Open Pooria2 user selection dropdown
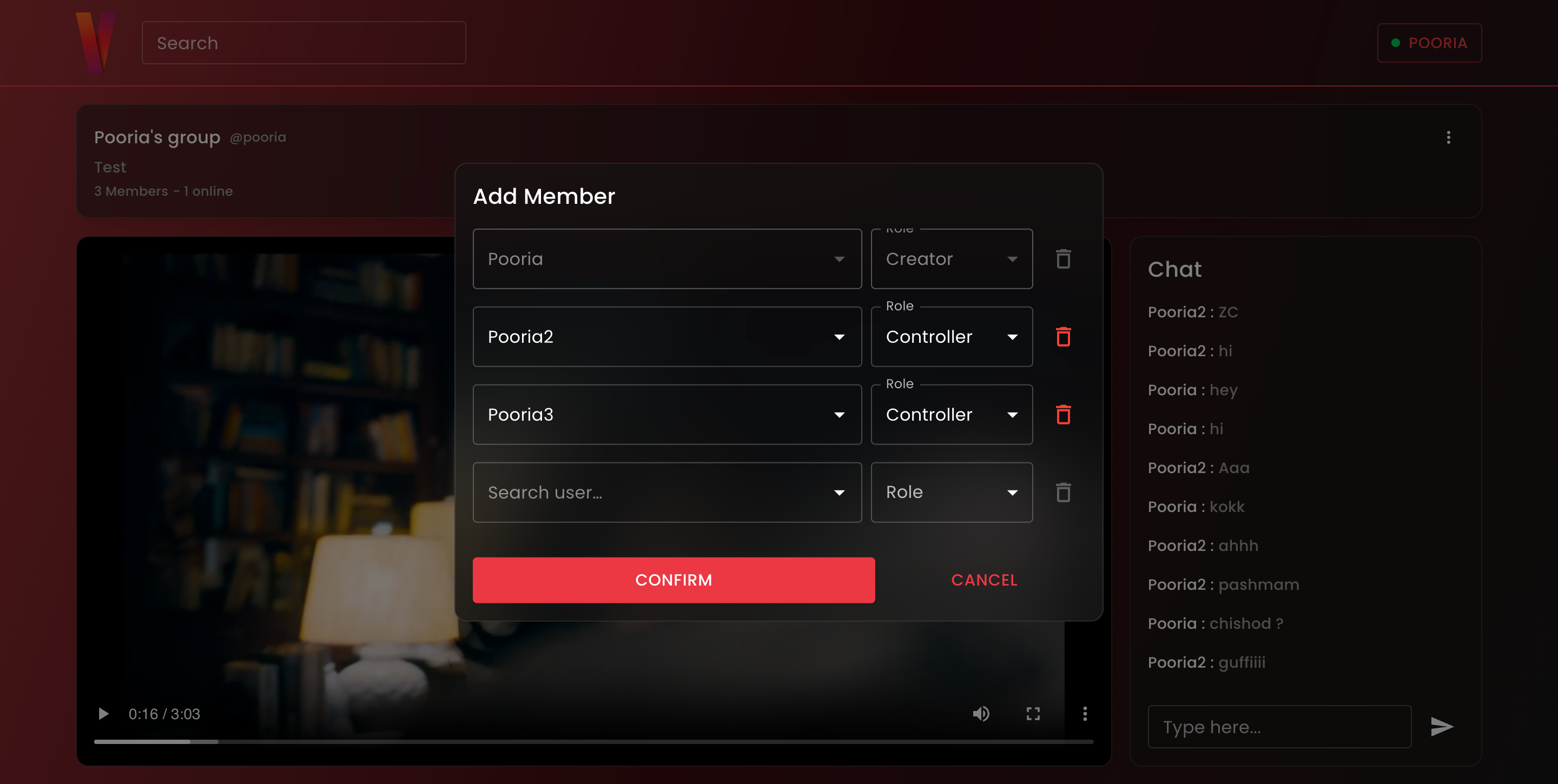The width and height of the screenshot is (1558, 784). (666, 337)
